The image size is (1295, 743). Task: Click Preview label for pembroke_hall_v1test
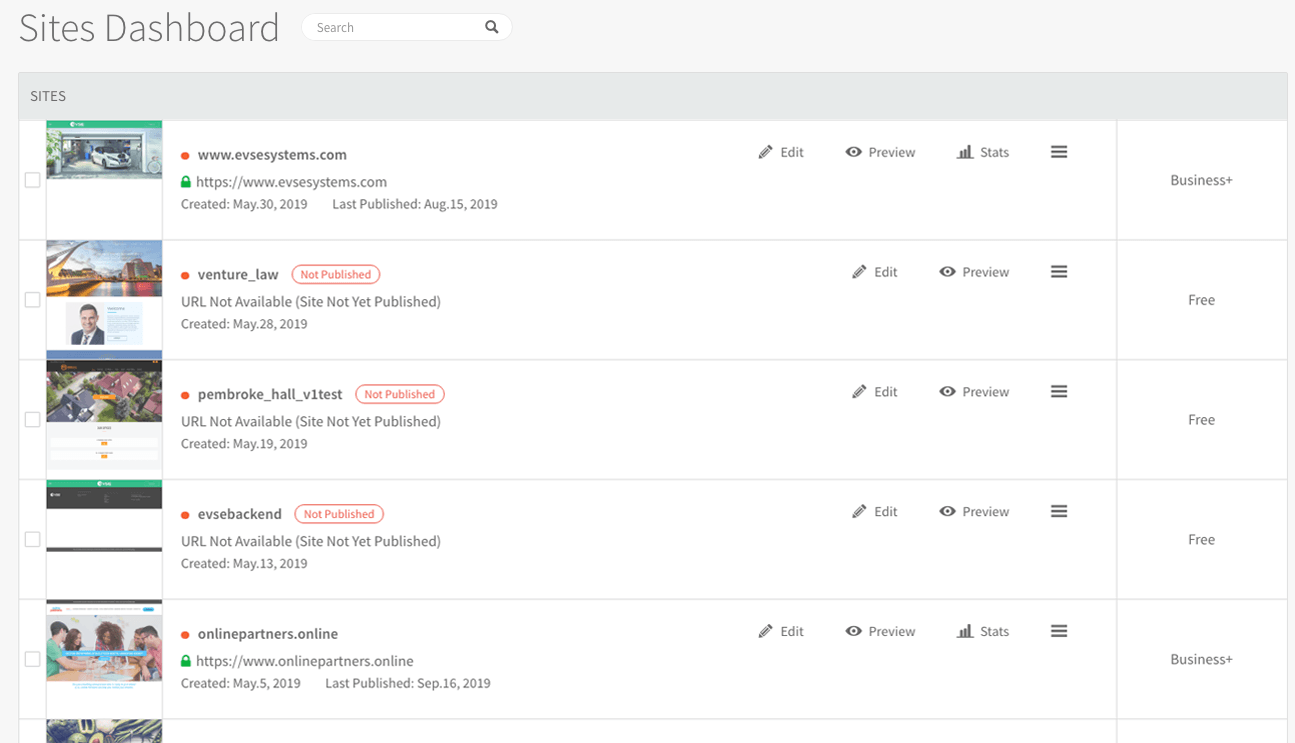(986, 392)
